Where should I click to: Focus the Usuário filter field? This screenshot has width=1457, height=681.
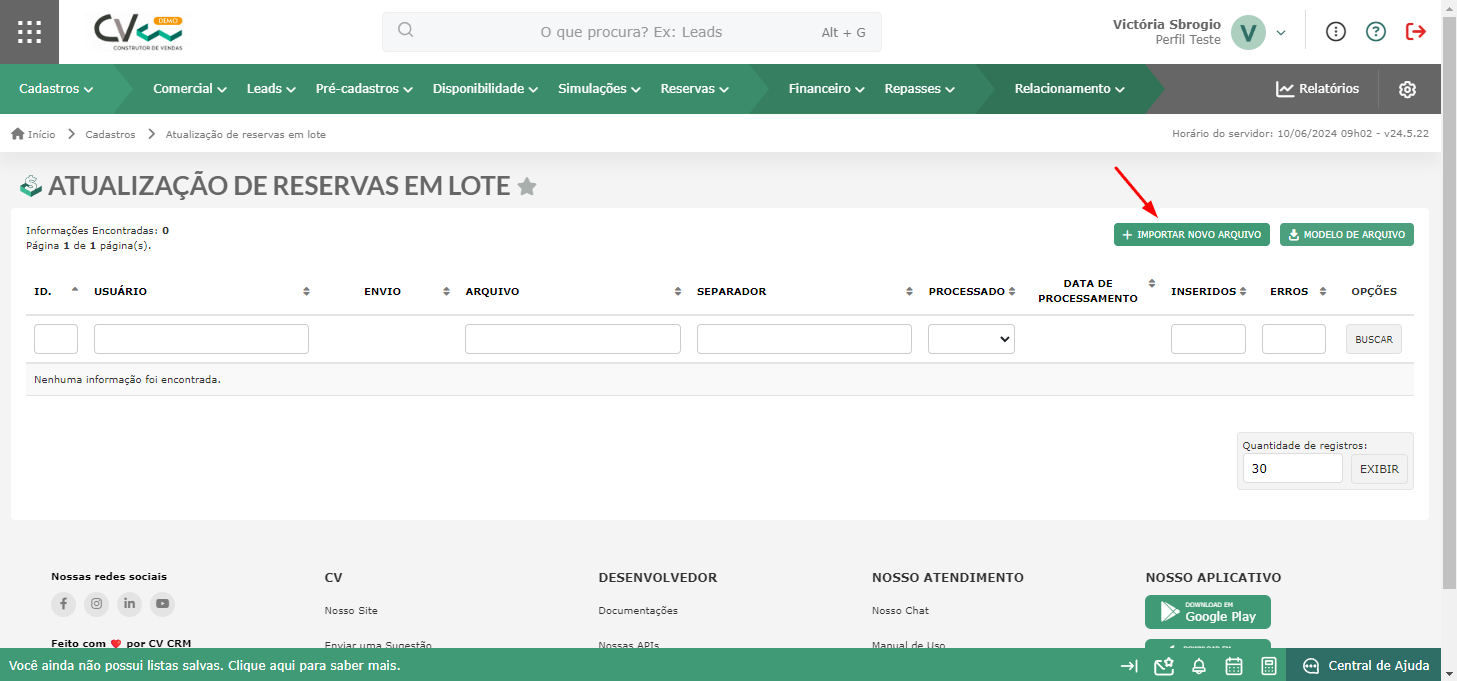[201, 339]
